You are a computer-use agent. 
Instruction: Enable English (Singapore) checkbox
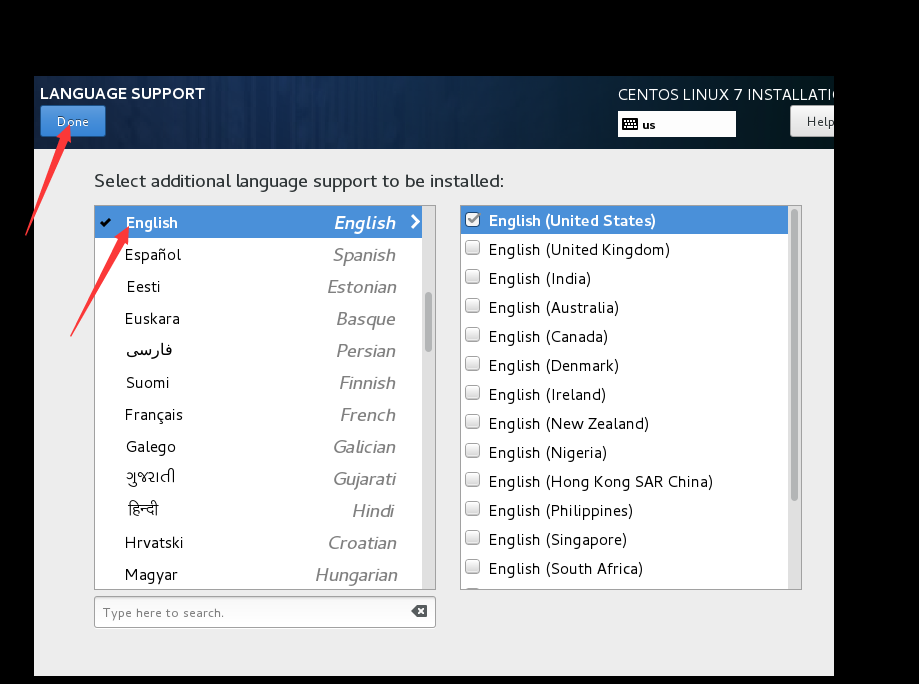point(472,539)
